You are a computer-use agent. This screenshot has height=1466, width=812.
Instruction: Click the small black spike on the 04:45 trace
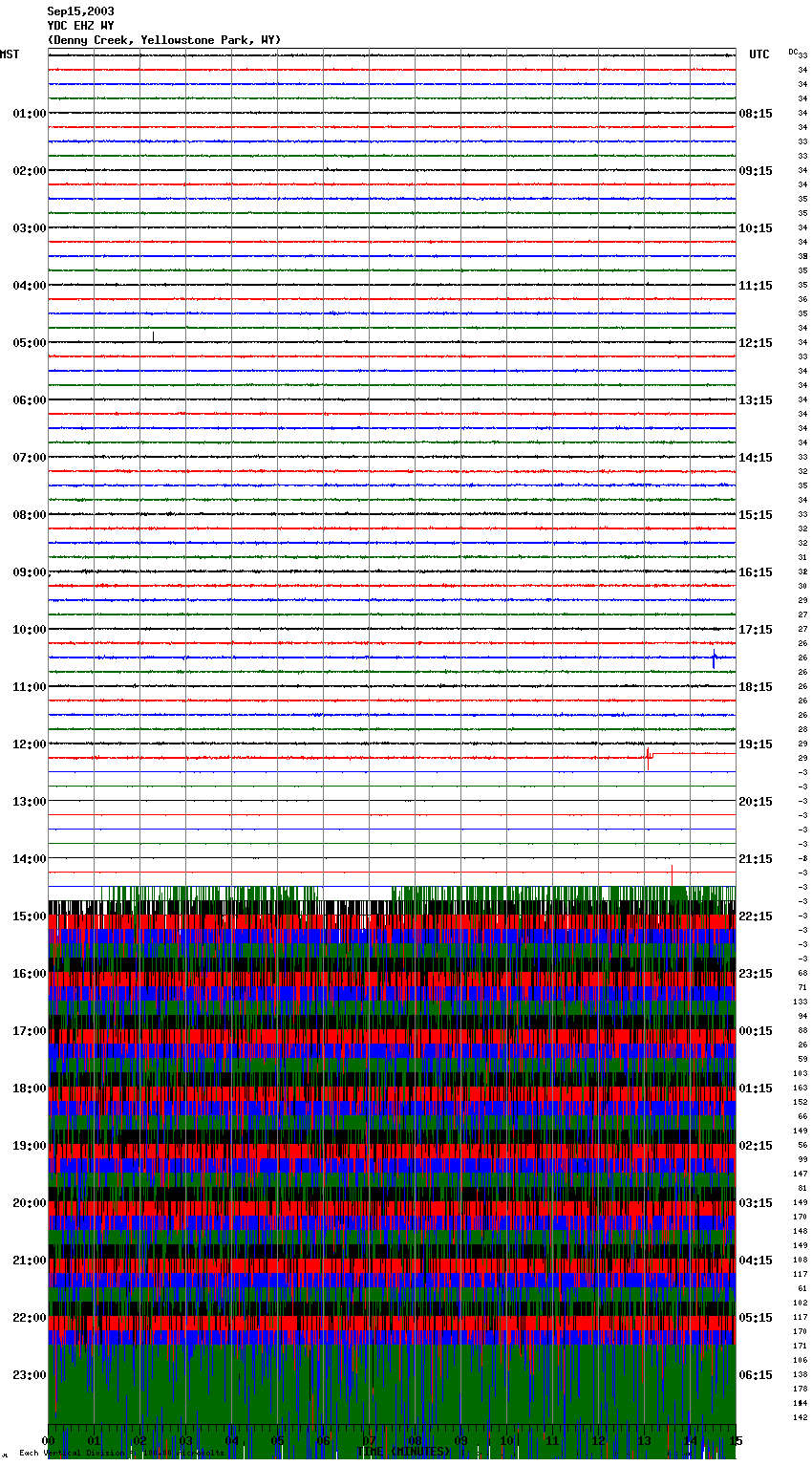[153, 335]
